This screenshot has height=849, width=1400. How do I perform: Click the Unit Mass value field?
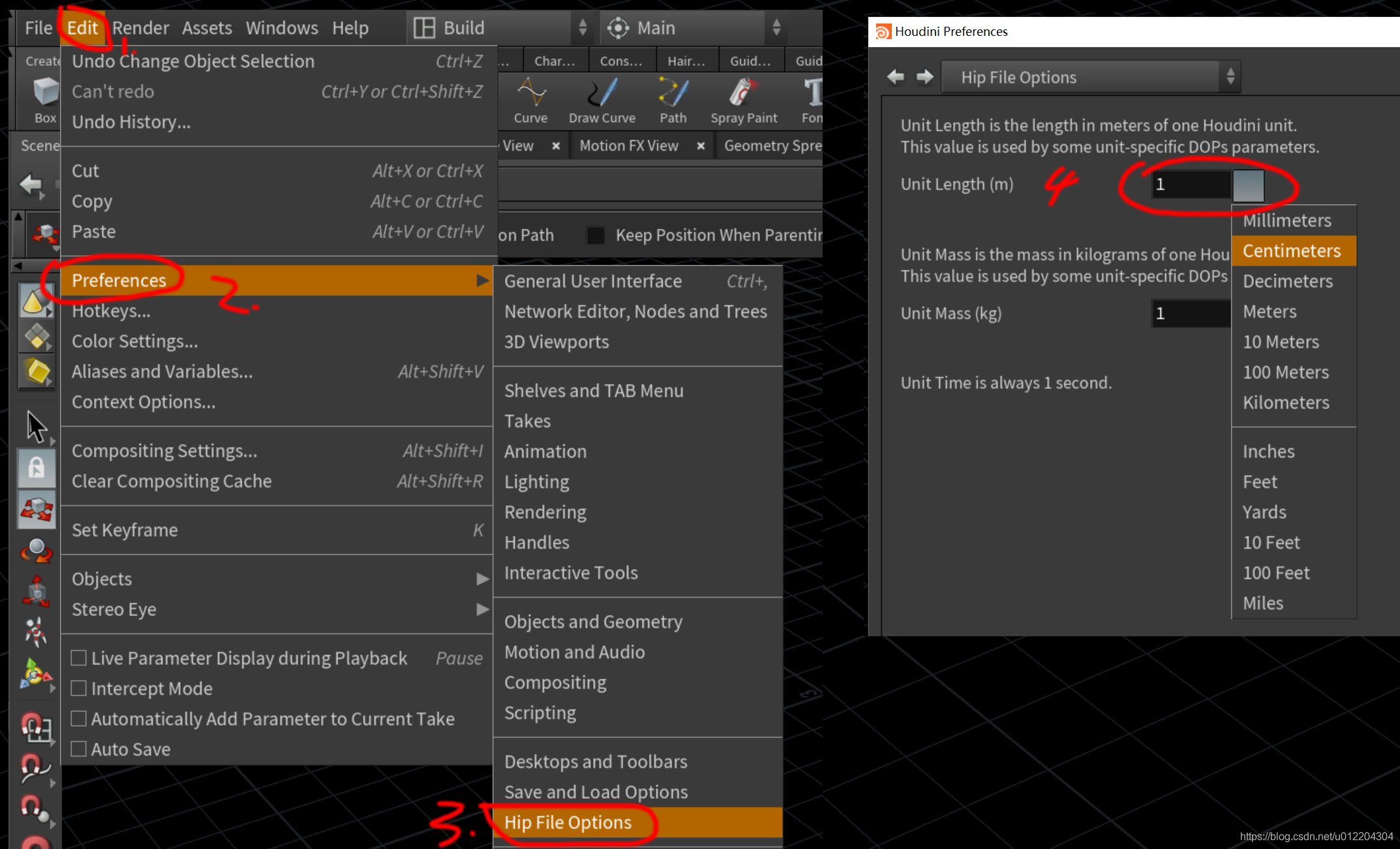[x=1191, y=313]
